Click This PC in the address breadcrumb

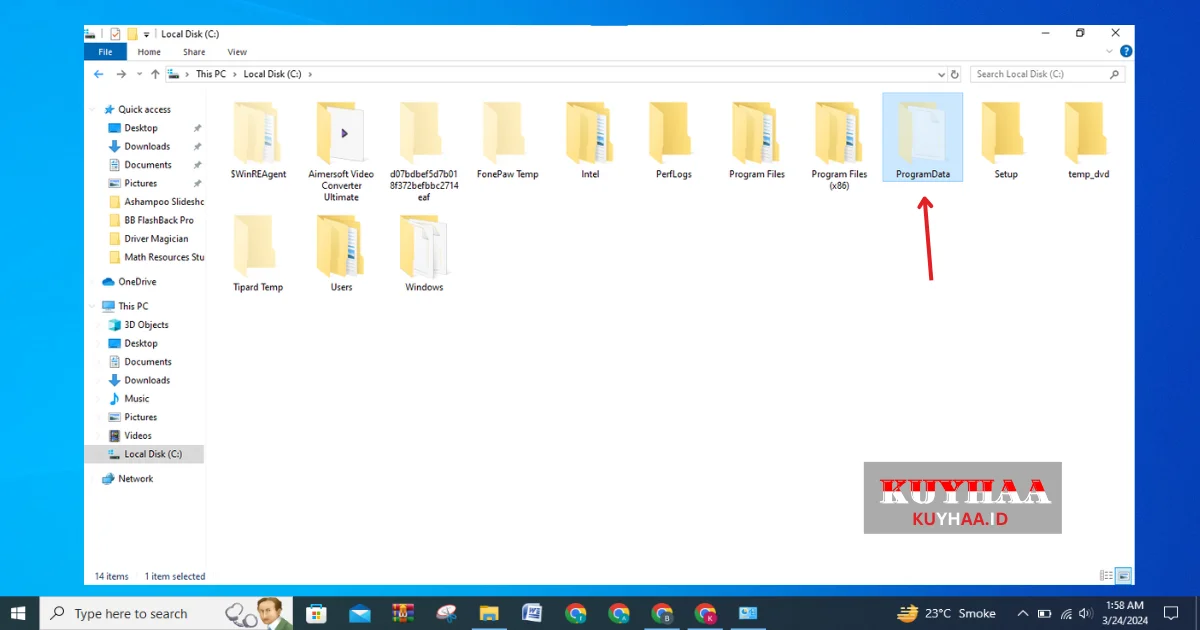[210, 74]
